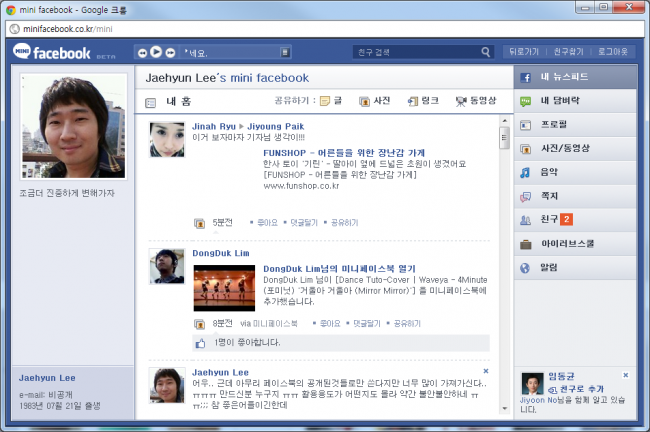Open Jaehyun Lee's post name link
Screen dimensions: 650x432
220,372
